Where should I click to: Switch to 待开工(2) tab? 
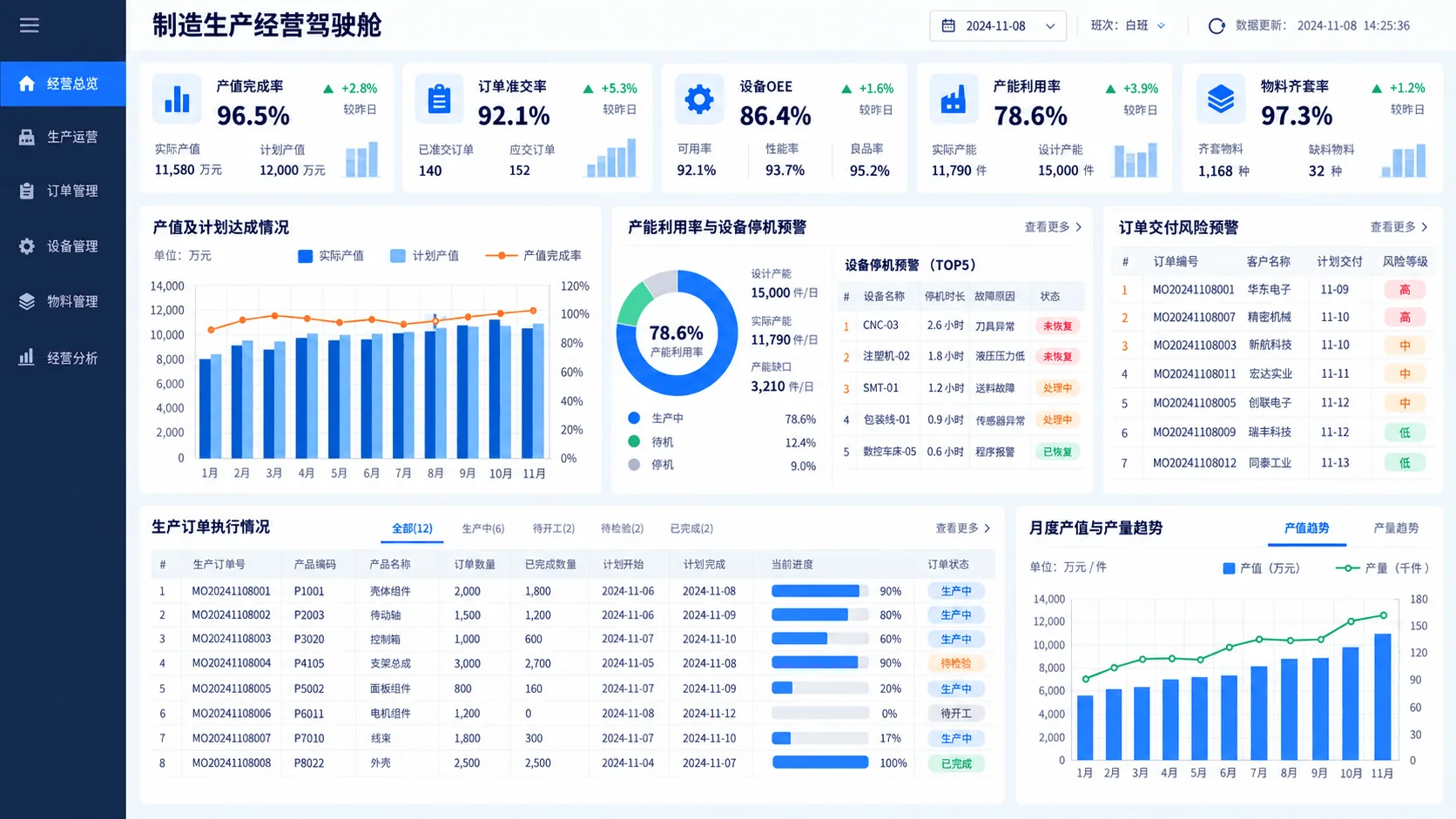[554, 528]
